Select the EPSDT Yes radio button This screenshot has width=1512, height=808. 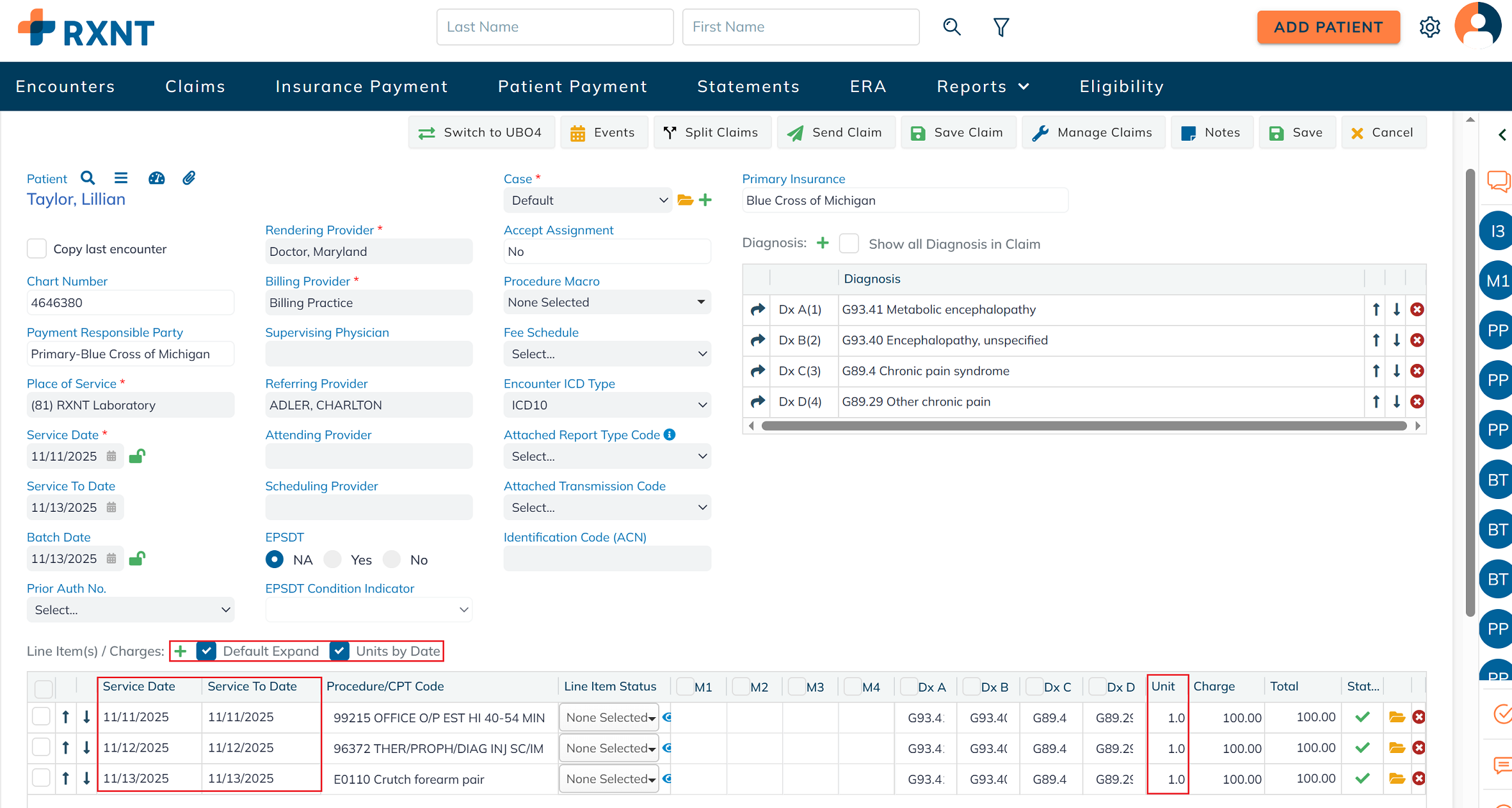[333, 560]
